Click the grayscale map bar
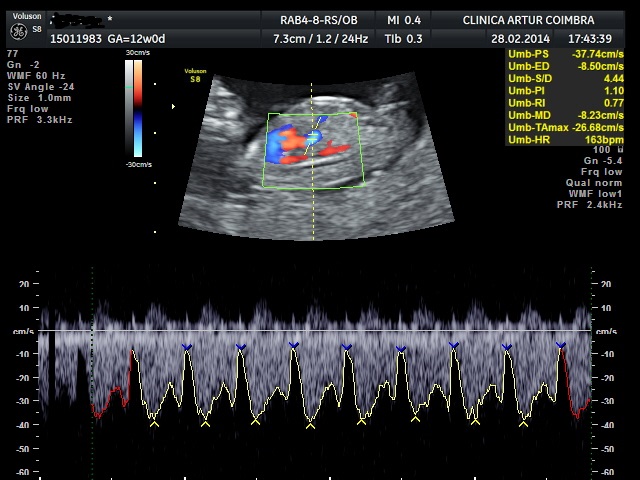The width and height of the screenshot is (640, 480). (129, 108)
